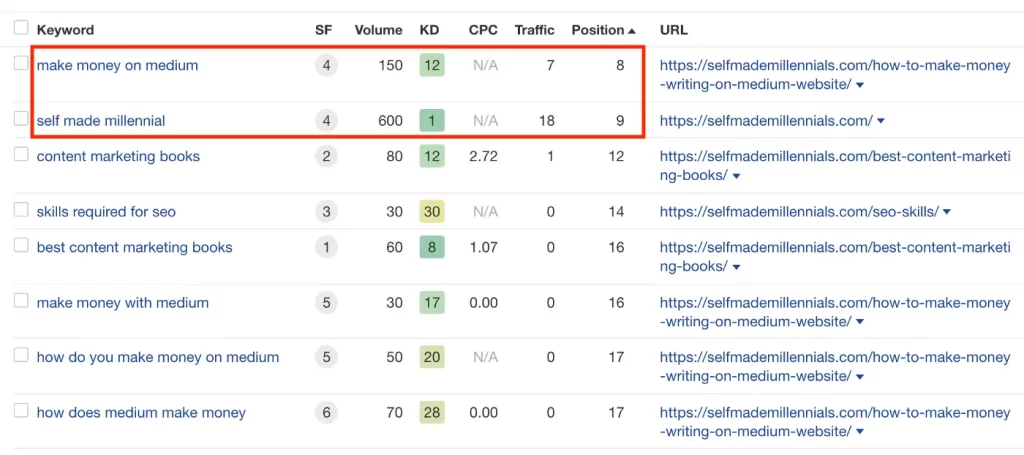Viewport: 1024px width, 455px height.
Task: Sort by Volume column header
Action: coord(378,30)
